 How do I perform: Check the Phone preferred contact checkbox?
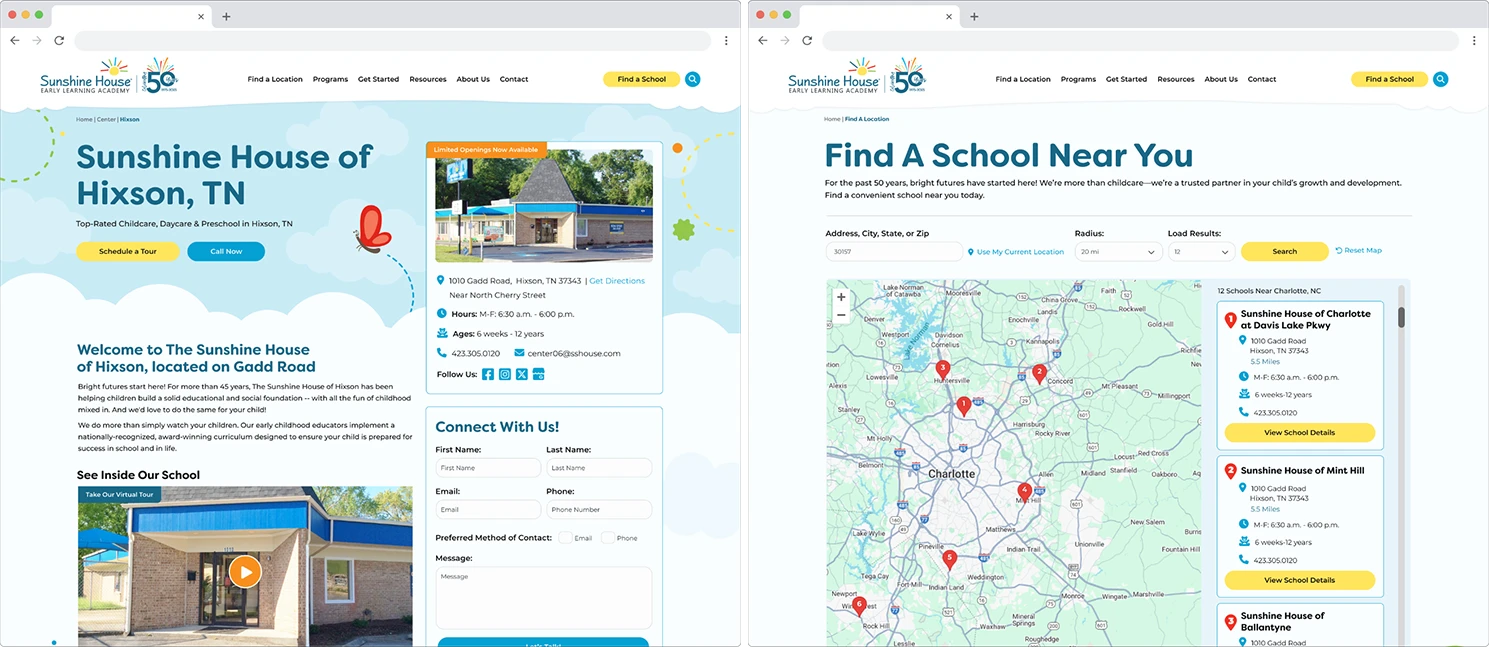[x=608, y=538]
